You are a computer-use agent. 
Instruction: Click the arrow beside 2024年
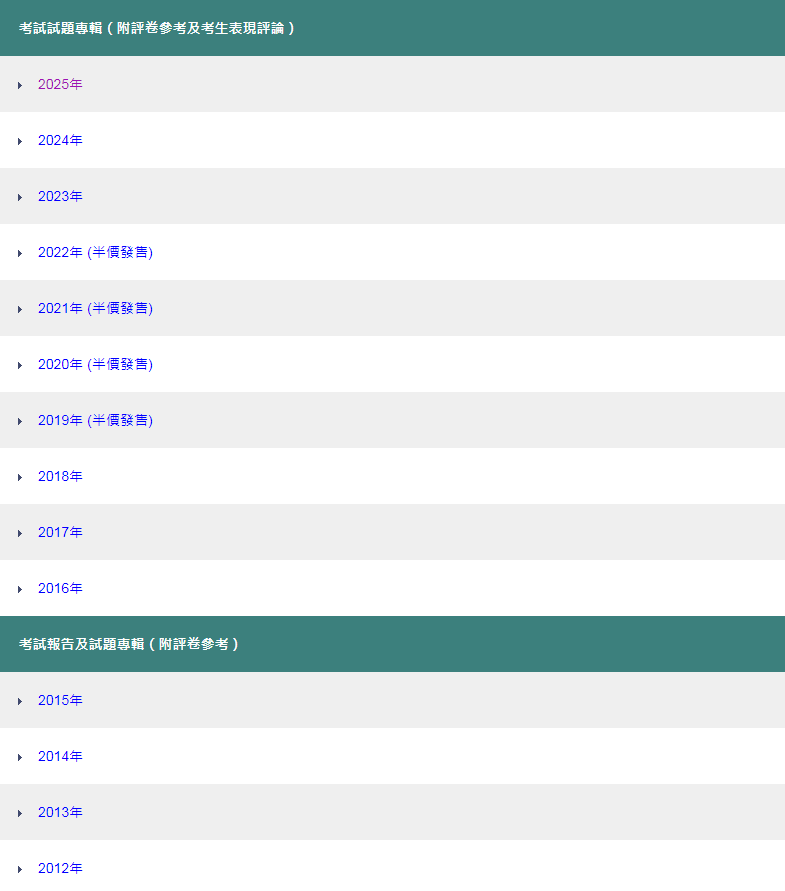(20, 141)
